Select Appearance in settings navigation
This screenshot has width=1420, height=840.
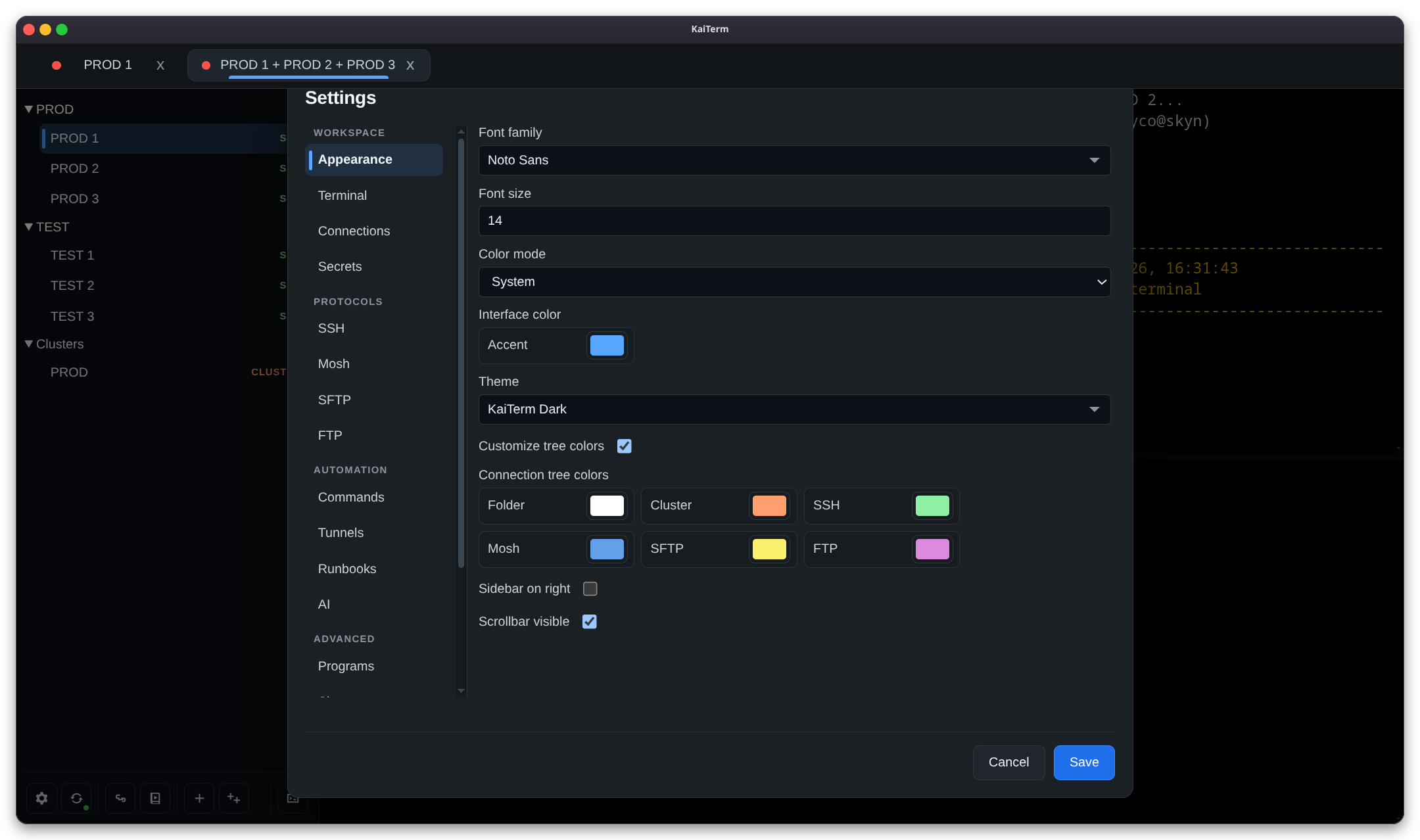click(x=374, y=160)
